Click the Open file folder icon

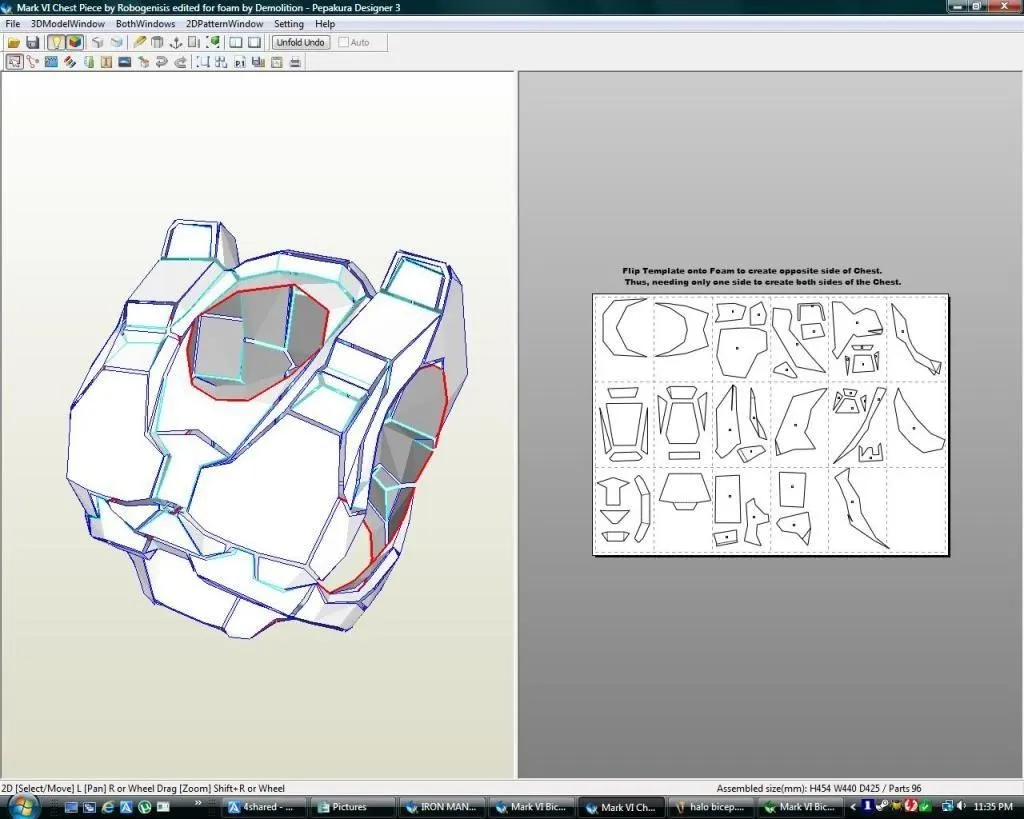pos(14,43)
